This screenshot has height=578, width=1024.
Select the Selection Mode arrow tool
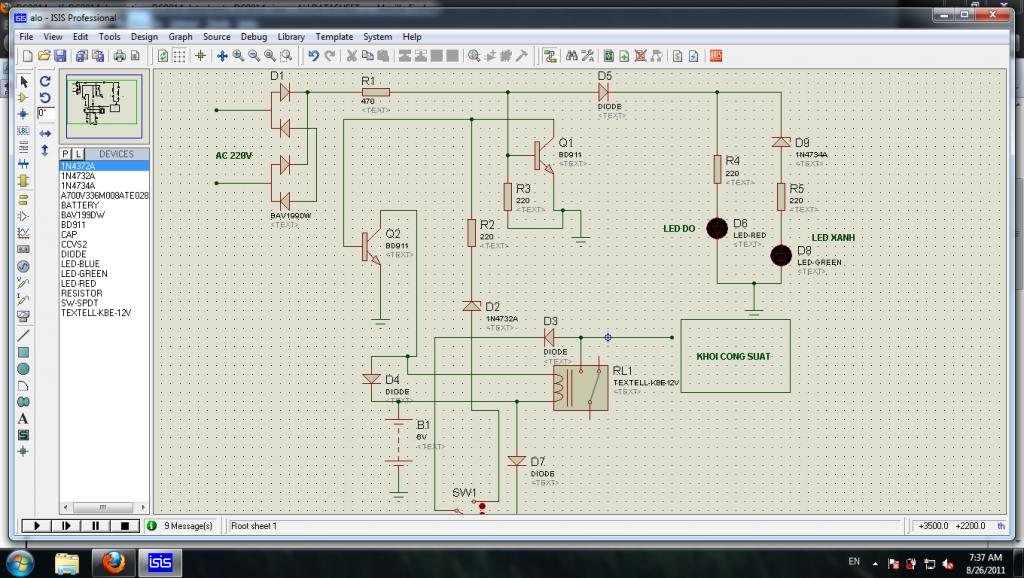(x=23, y=81)
